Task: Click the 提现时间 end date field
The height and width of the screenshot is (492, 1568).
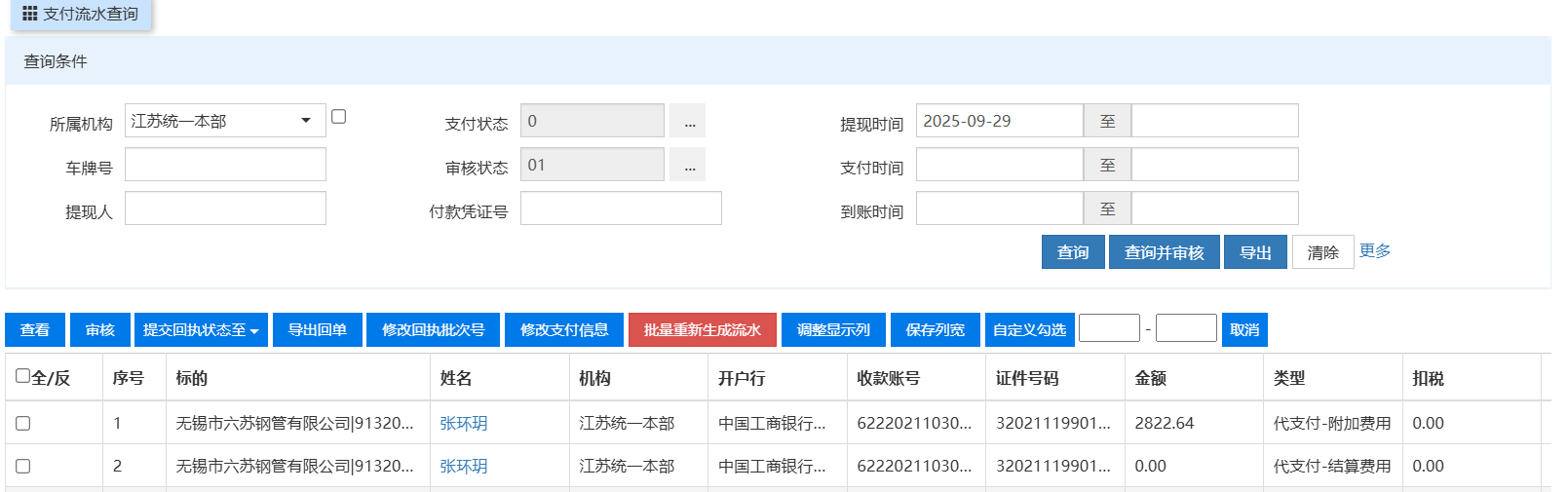Action: coord(1215,121)
